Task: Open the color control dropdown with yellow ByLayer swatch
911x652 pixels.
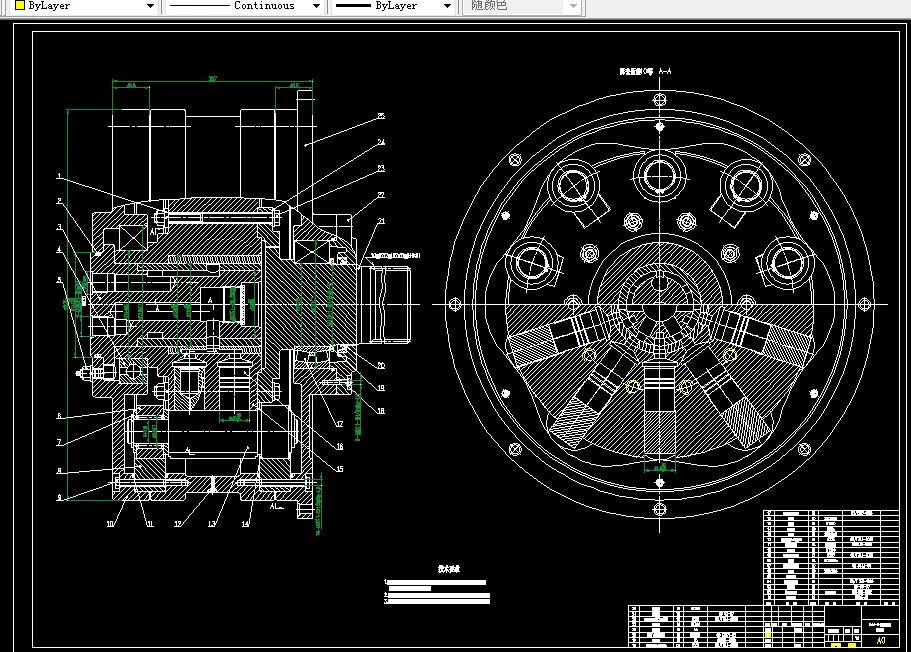Action: click(85, 6)
